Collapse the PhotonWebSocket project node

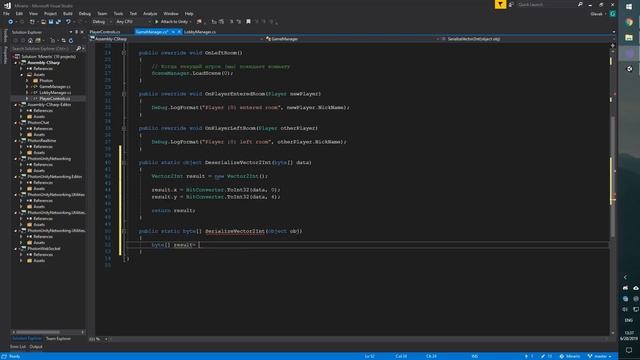pos(16,249)
